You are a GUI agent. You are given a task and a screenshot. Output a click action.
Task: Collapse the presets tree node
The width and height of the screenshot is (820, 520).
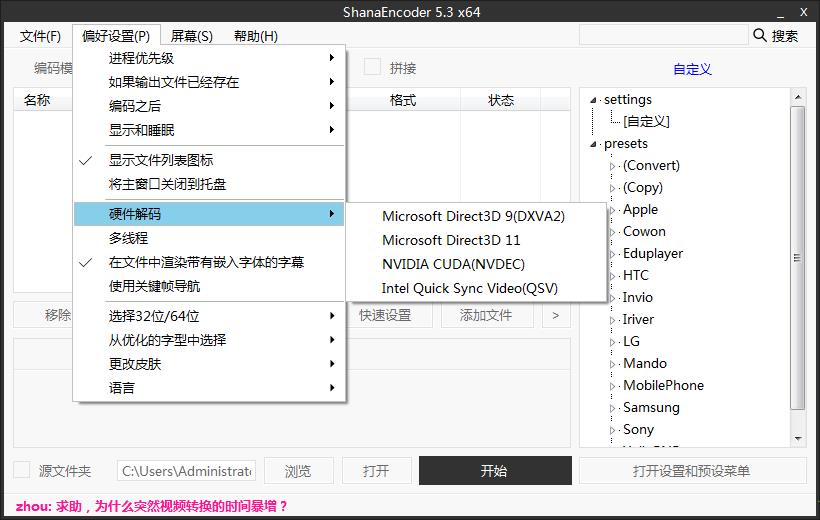point(593,144)
